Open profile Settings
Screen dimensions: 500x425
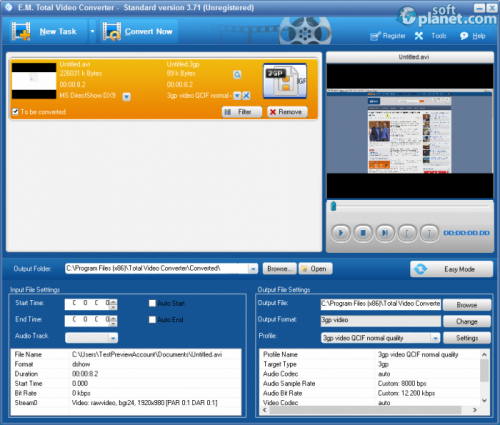[x=467, y=338]
